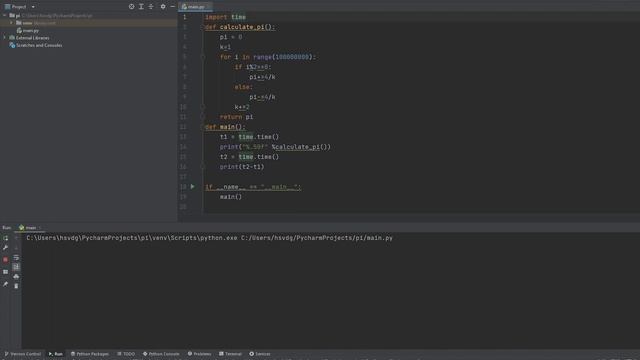Open the Terminal tool window

[231, 354]
